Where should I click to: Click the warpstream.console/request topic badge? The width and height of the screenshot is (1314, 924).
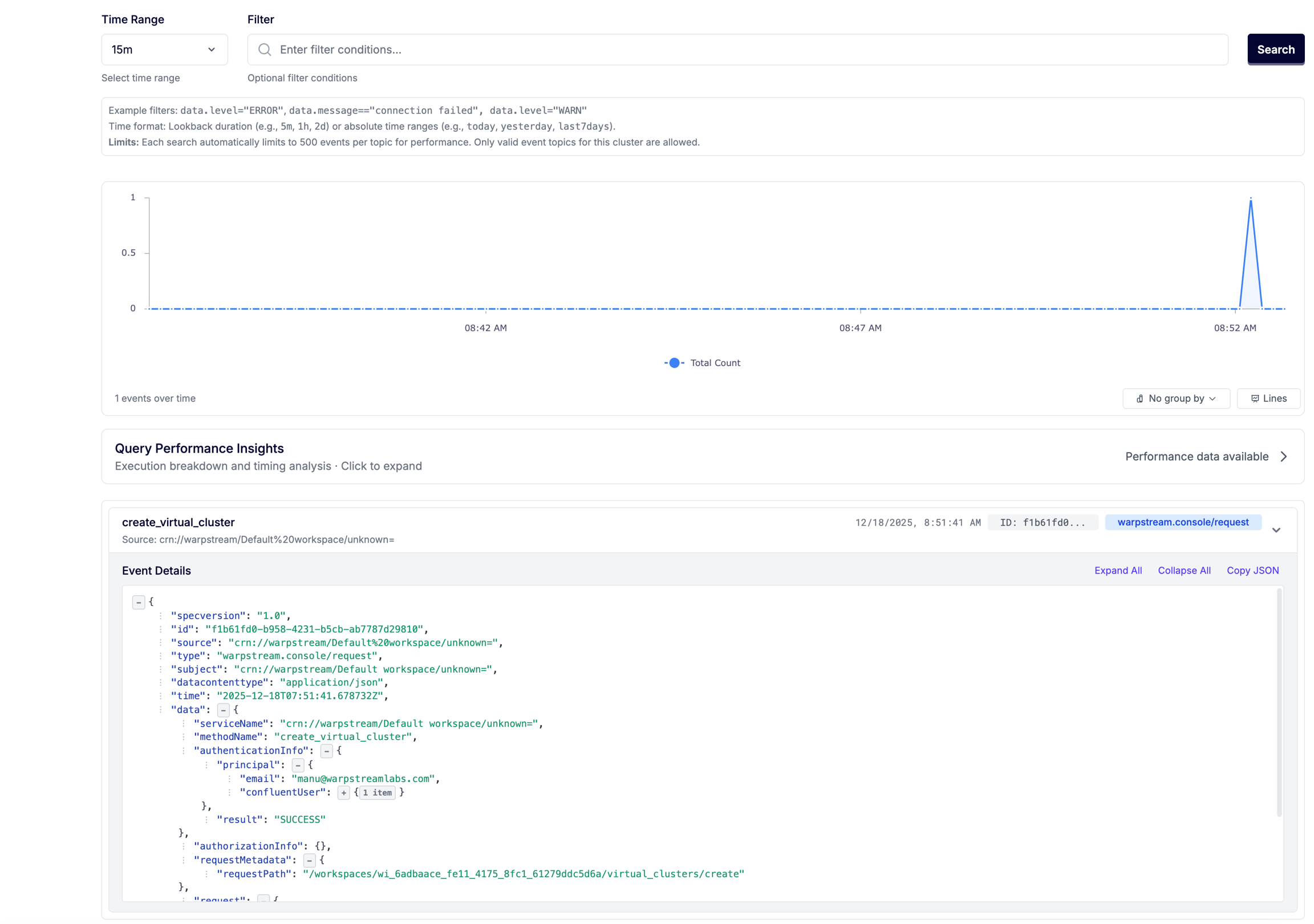(1182, 522)
